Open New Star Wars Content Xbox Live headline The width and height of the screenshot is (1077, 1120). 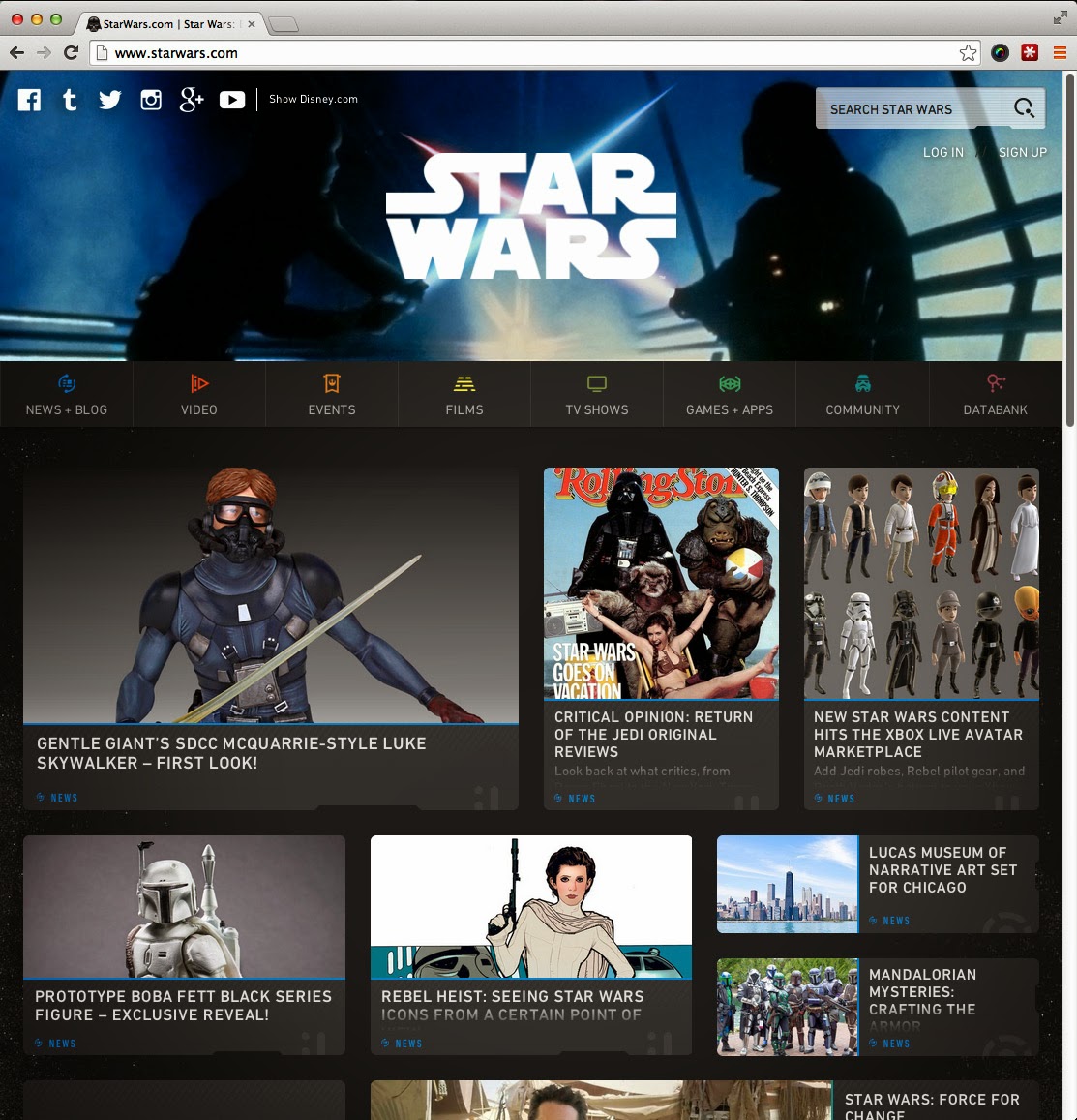click(x=918, y=735)
